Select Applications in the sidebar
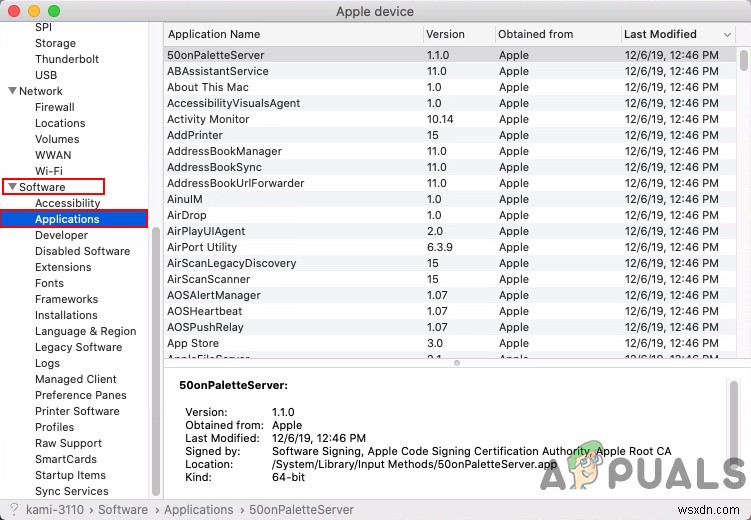The height and width of the screenshot is (520, 751). pos(74,219)
